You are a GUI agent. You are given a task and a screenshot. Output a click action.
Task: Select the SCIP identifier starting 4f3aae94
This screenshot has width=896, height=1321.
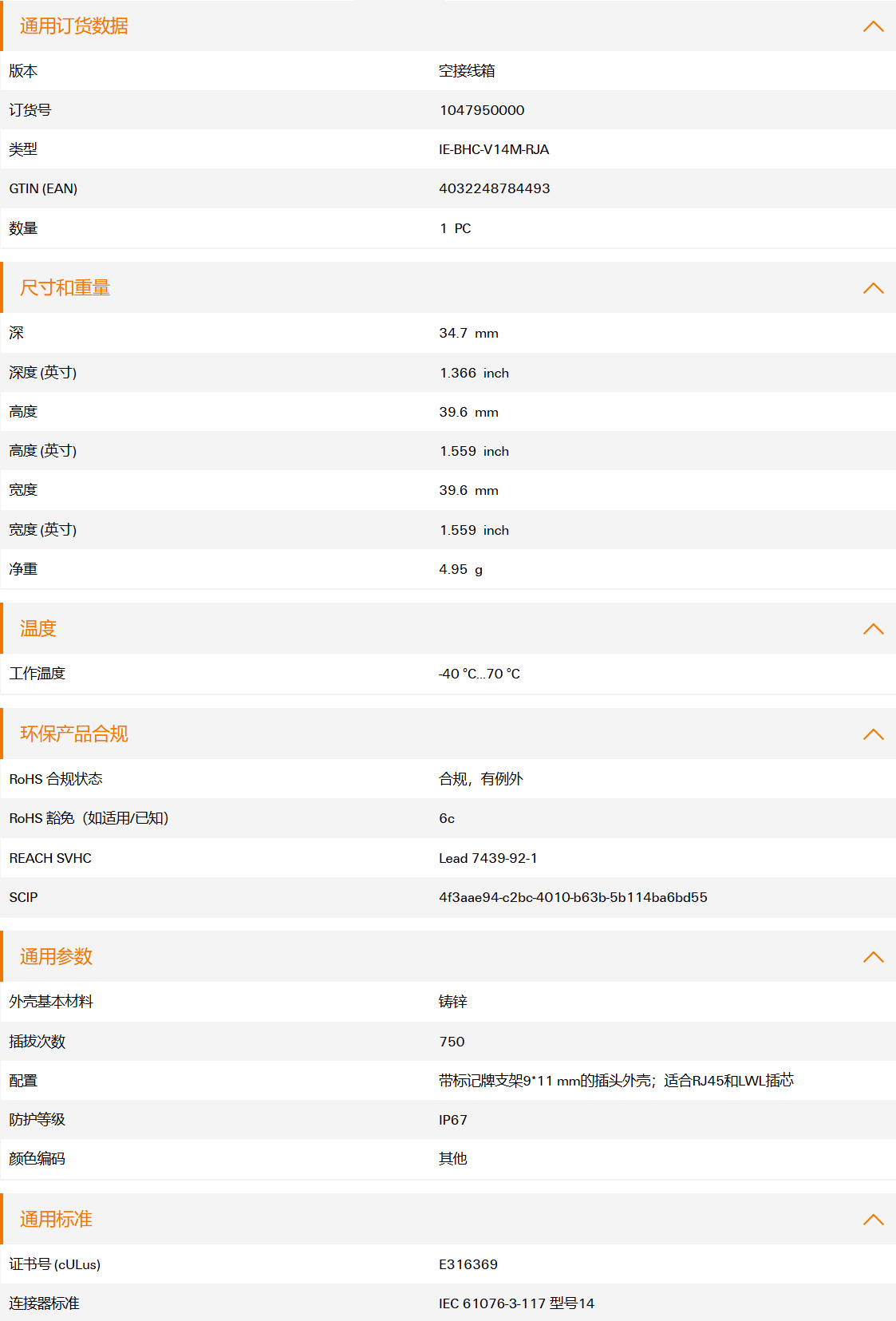(x=573, y=897)
